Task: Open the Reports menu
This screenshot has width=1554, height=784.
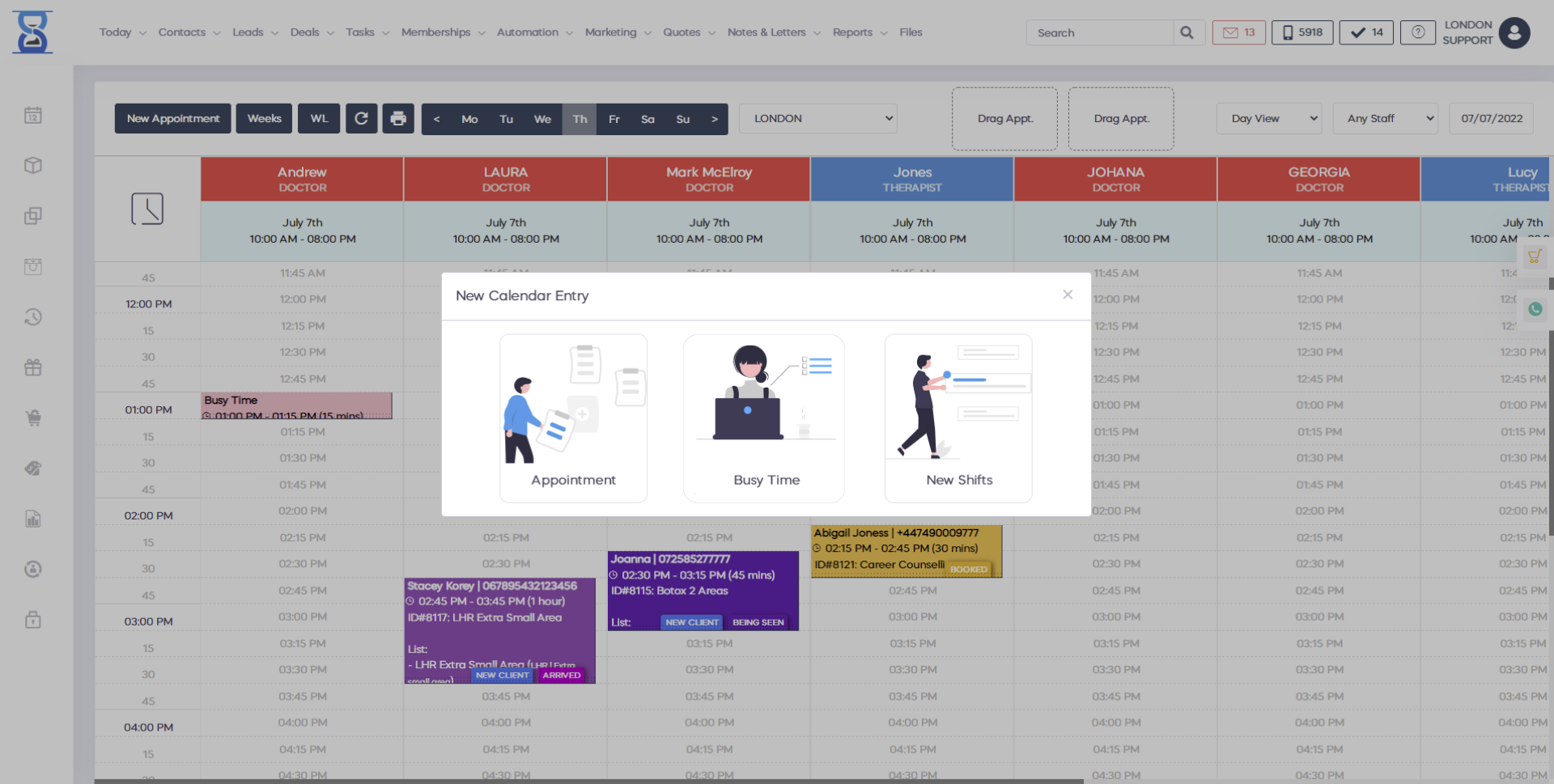Action: coord(859,32)
